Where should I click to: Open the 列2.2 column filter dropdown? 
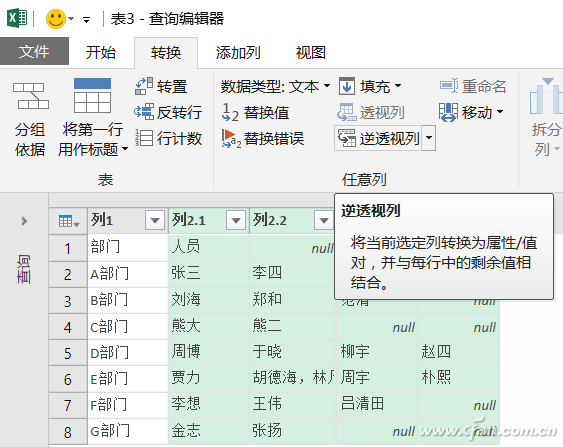point(324,220)
